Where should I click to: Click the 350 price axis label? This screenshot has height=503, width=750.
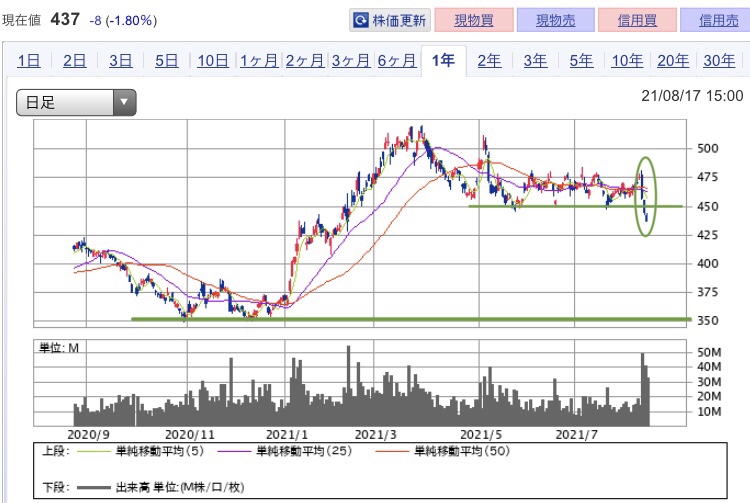708,320
